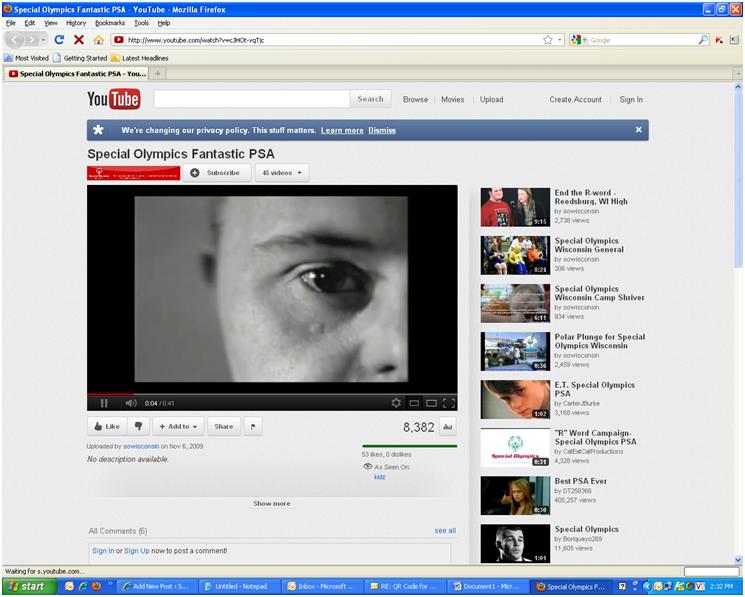The height and width of the screenshot is (597, 745).
Task: Open the File menu
Action: tap(10, 23)
